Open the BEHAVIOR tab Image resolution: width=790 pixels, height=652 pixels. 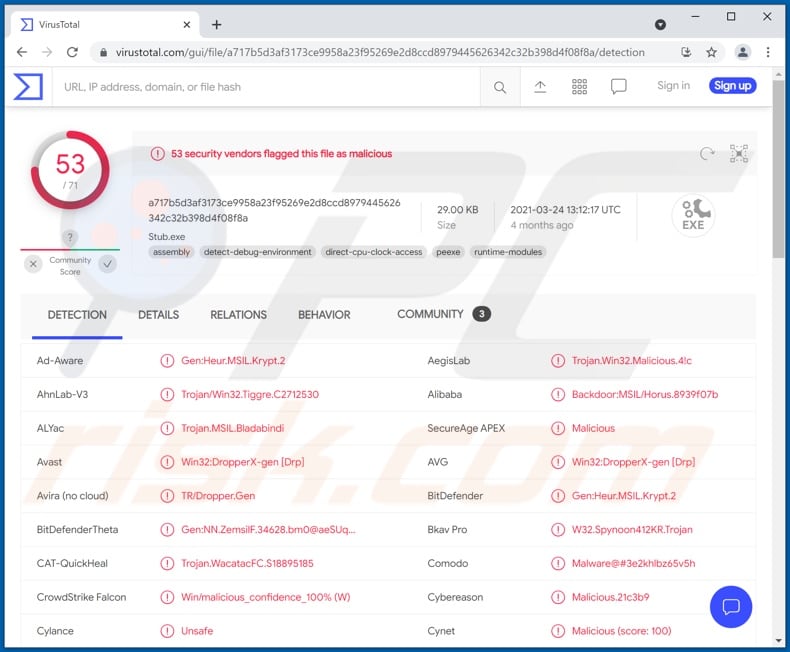click(324, 315)
